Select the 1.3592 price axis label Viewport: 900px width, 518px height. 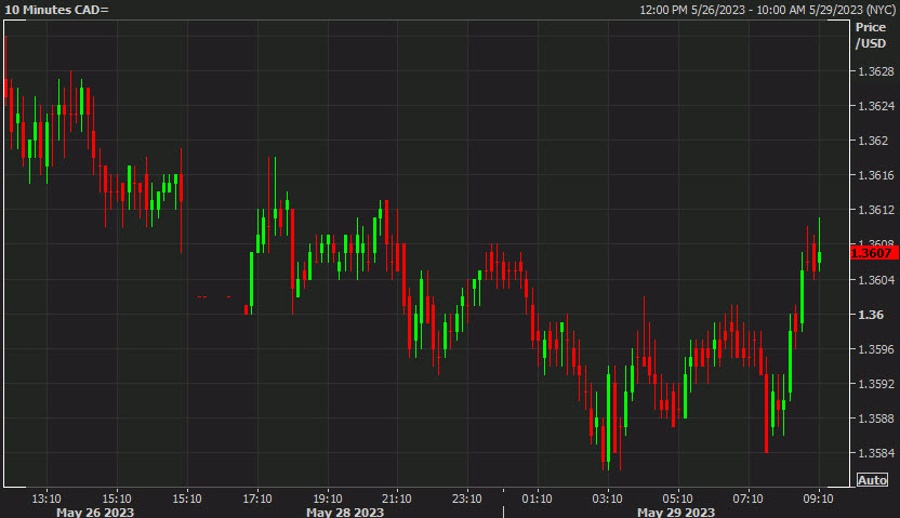pos(876,384)
